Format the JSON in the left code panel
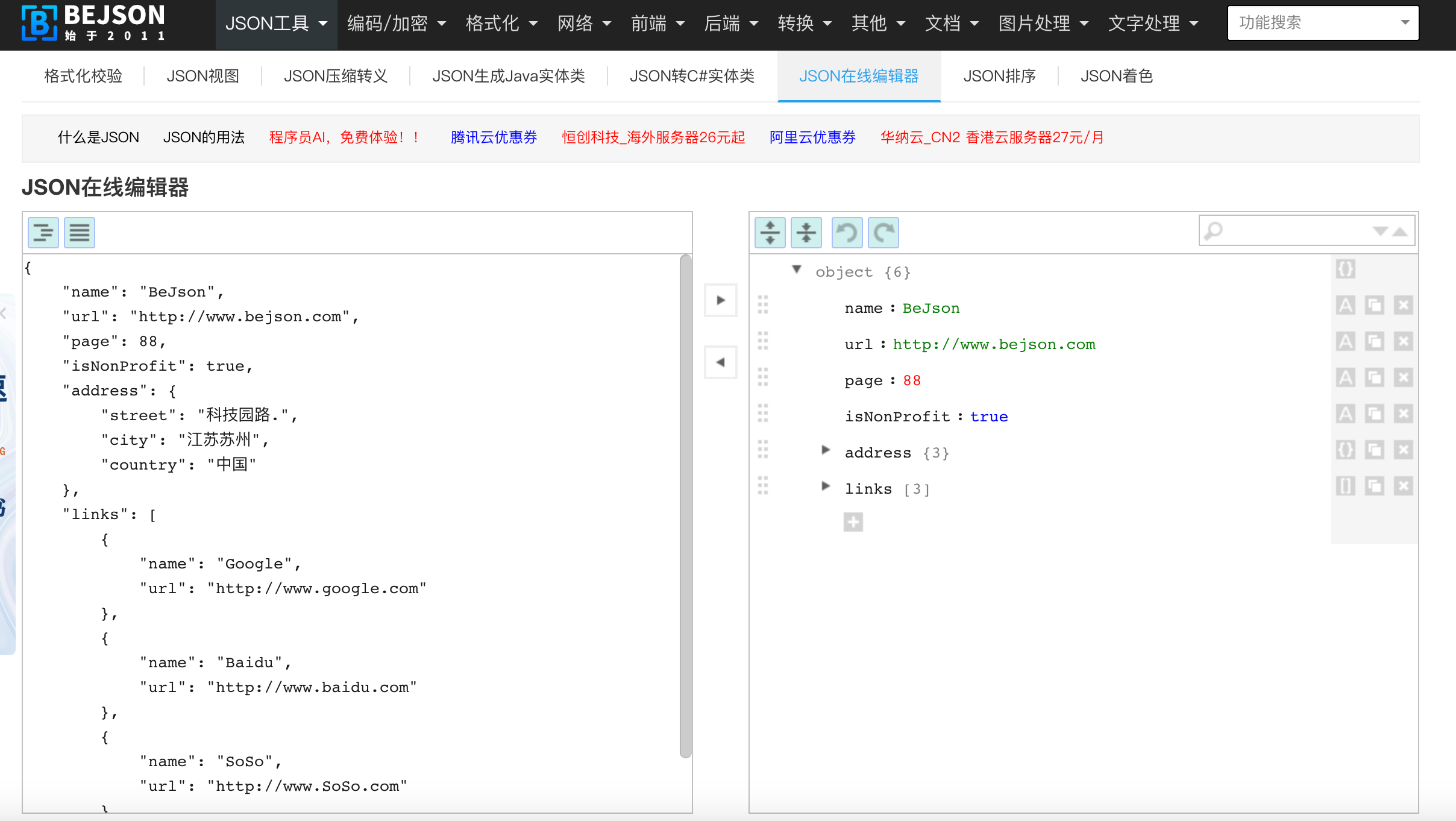Image resolution: width=1456 pixels, height=821 pixels. 43,232
